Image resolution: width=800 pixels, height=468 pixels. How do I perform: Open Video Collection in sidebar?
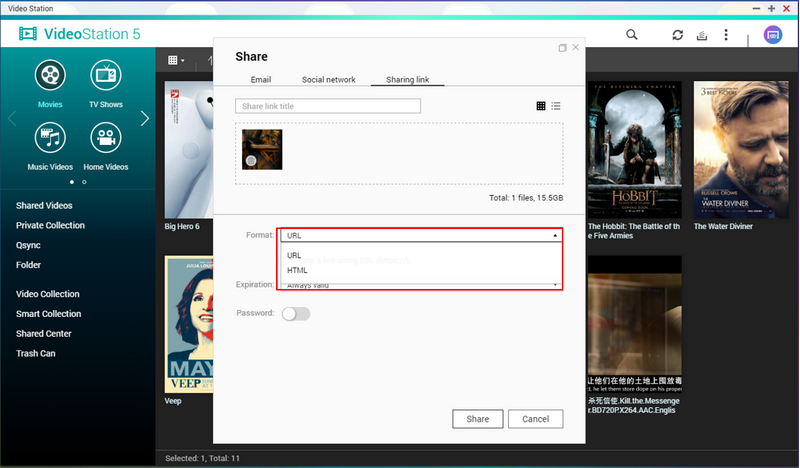point(48,294)
